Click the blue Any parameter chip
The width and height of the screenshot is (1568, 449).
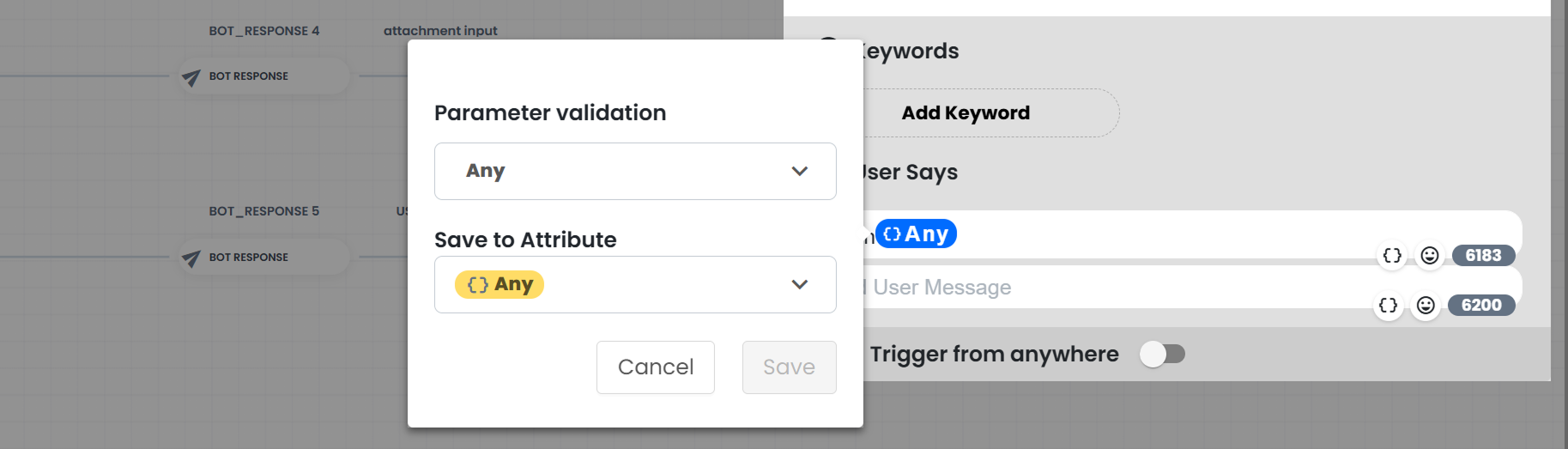pos(916,234)
